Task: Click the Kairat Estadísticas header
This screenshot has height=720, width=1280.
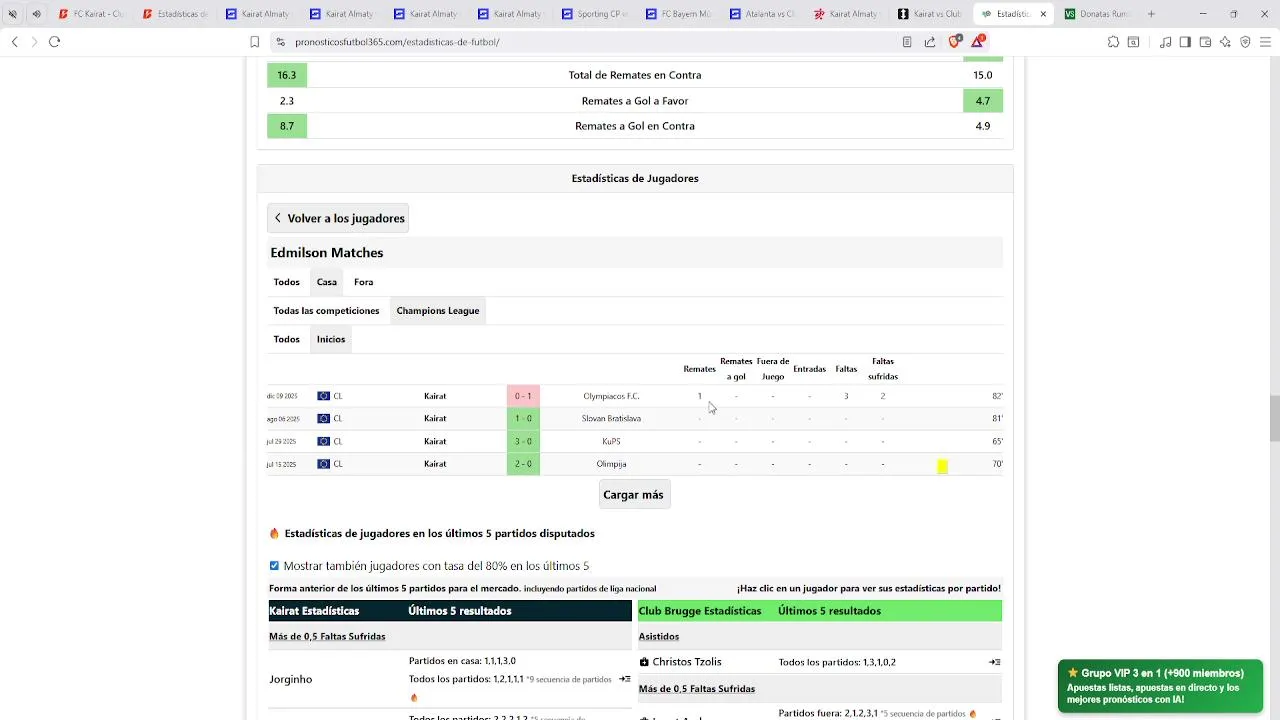Action: 314,611
